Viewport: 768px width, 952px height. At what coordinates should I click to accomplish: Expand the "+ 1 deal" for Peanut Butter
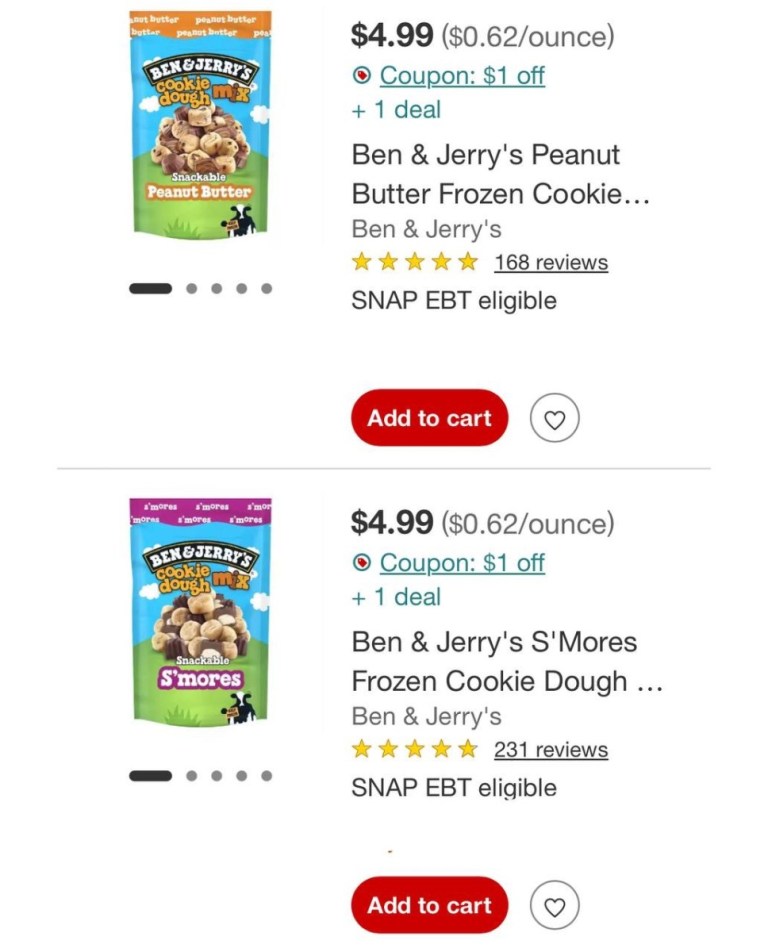[396, 110]
